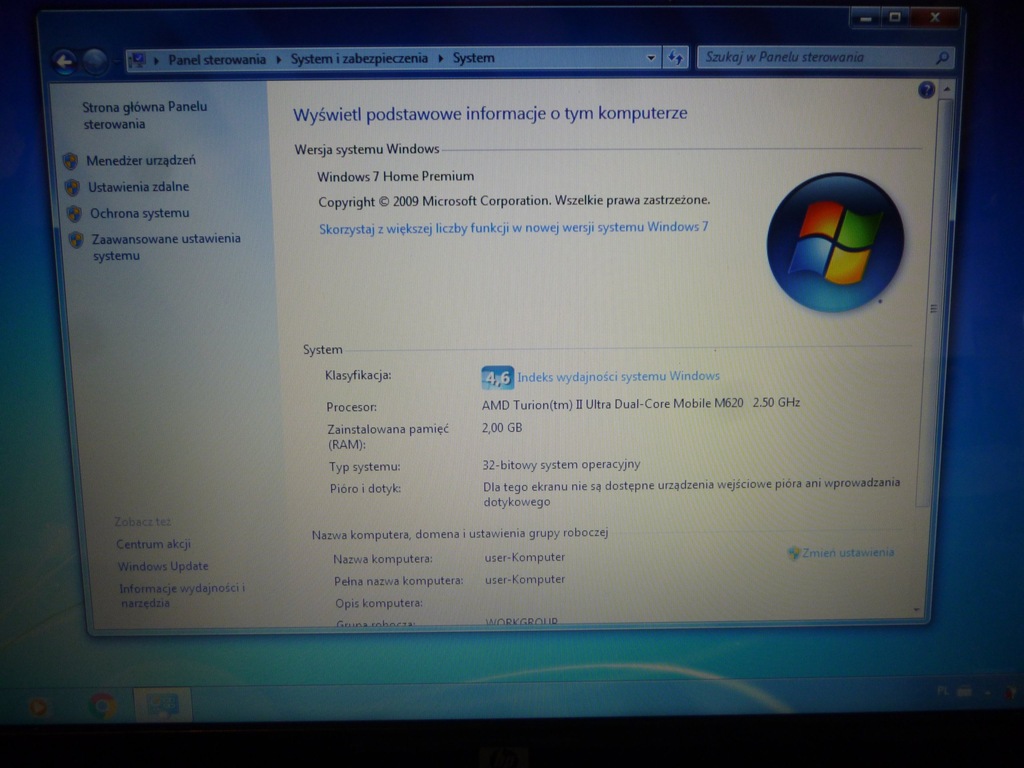Expand the chevron after 'Panel sterowania' in breadcrumb
Viewport: 1024px width, 768px height.
click(278, 59)
